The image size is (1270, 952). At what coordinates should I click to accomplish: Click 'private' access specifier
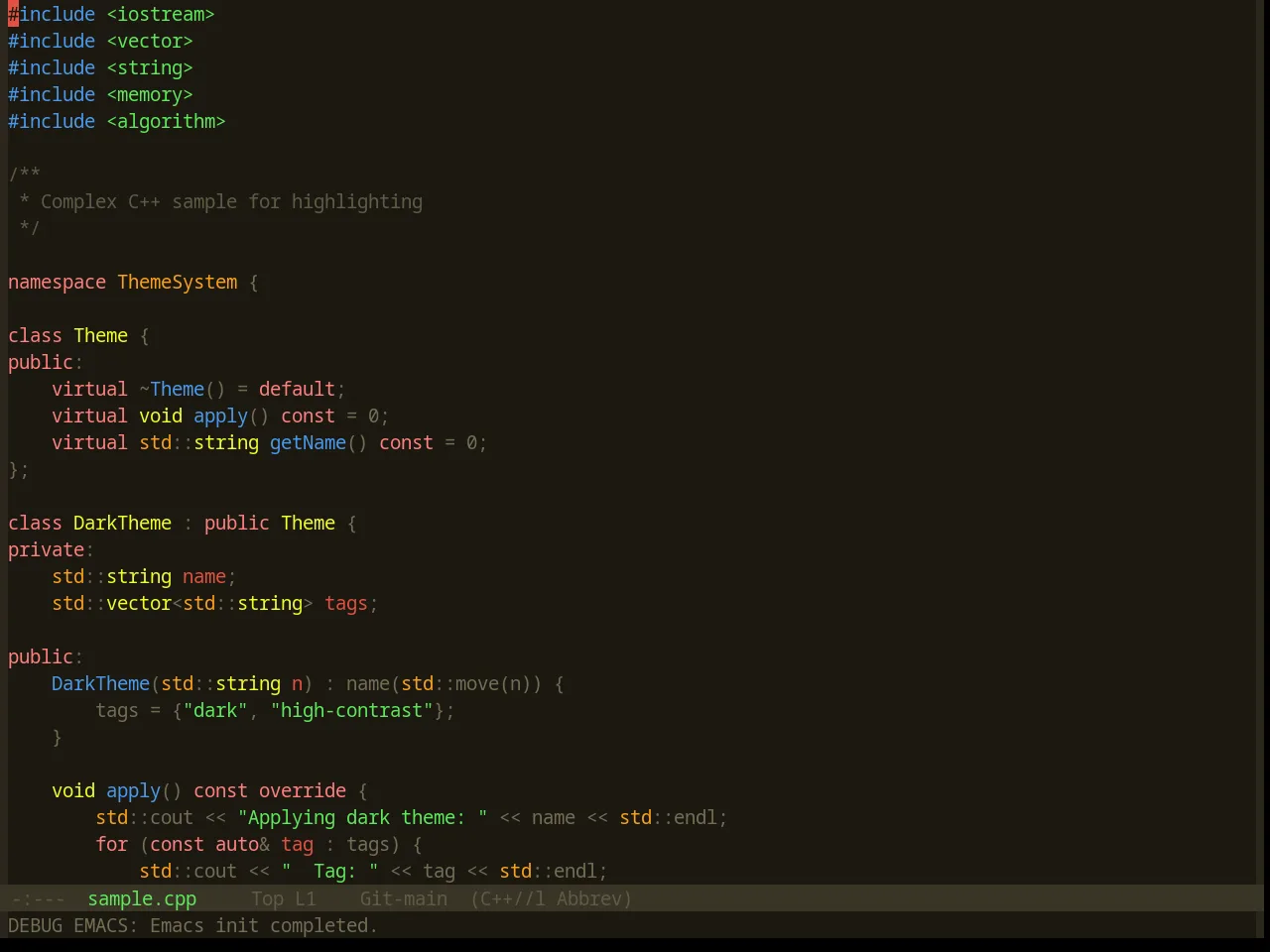coord(46,549)
